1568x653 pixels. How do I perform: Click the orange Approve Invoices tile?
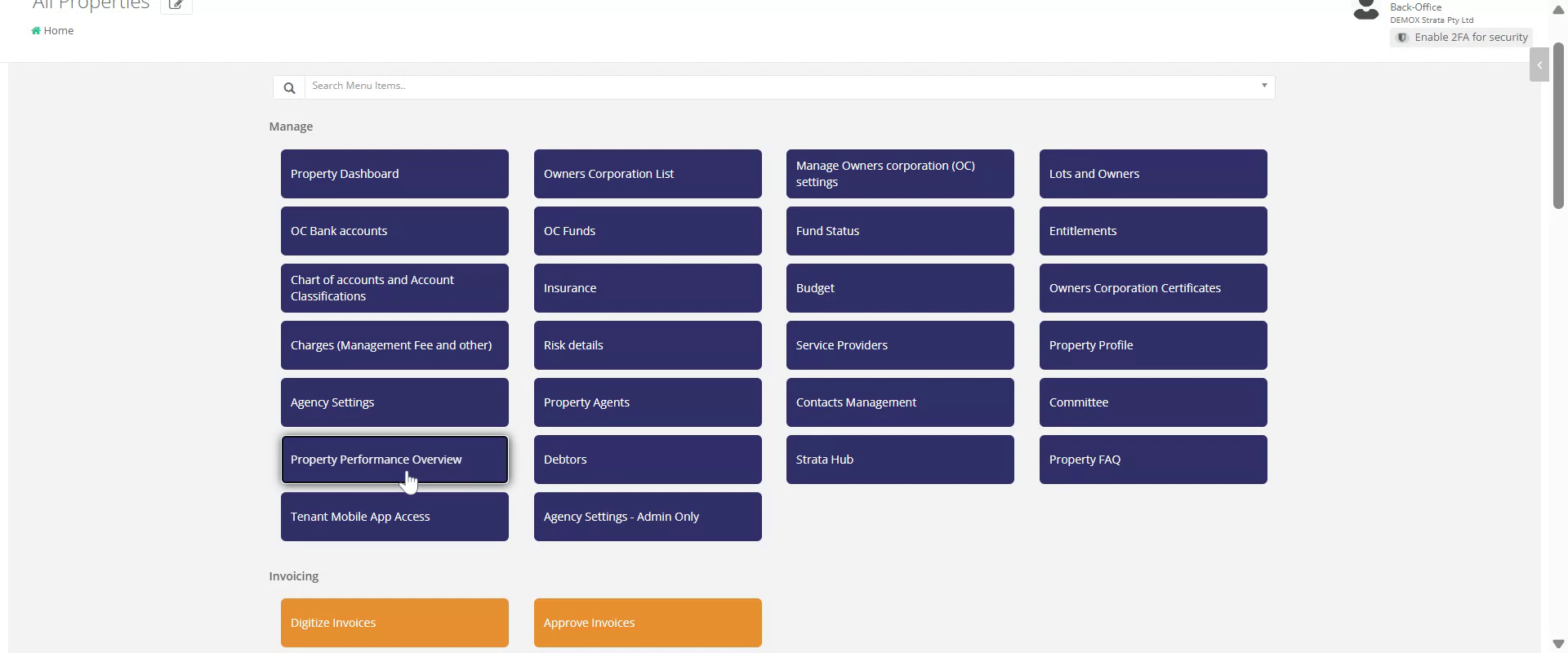pyautogui.click(x=647, y=623)
